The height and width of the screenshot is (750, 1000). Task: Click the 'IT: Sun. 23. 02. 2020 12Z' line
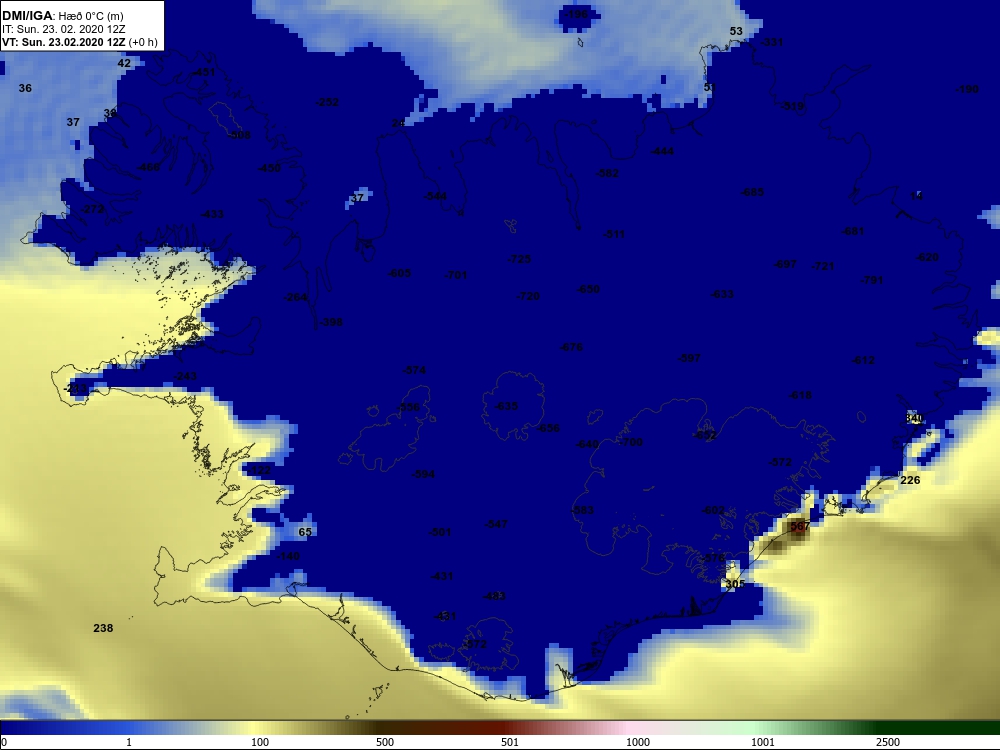(64, 29)
